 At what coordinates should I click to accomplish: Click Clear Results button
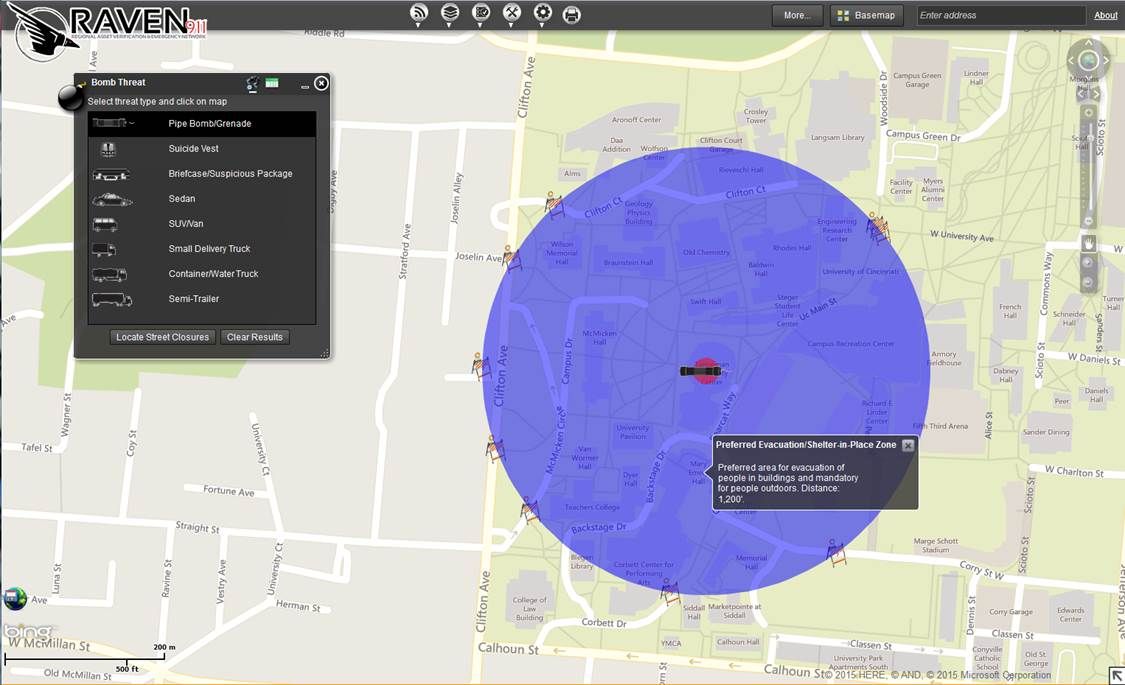point(255,337)
